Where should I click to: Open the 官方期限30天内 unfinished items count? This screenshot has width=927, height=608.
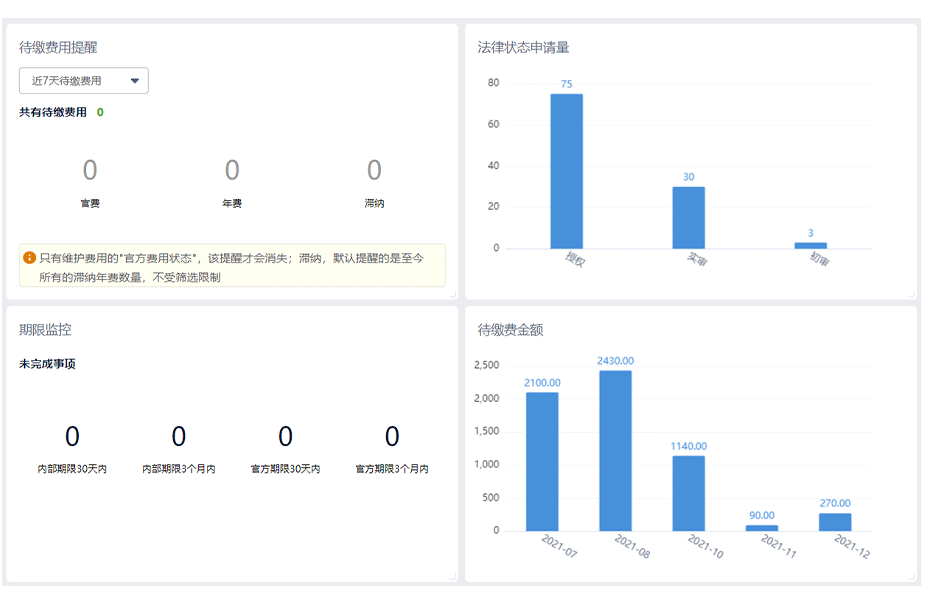285,437
